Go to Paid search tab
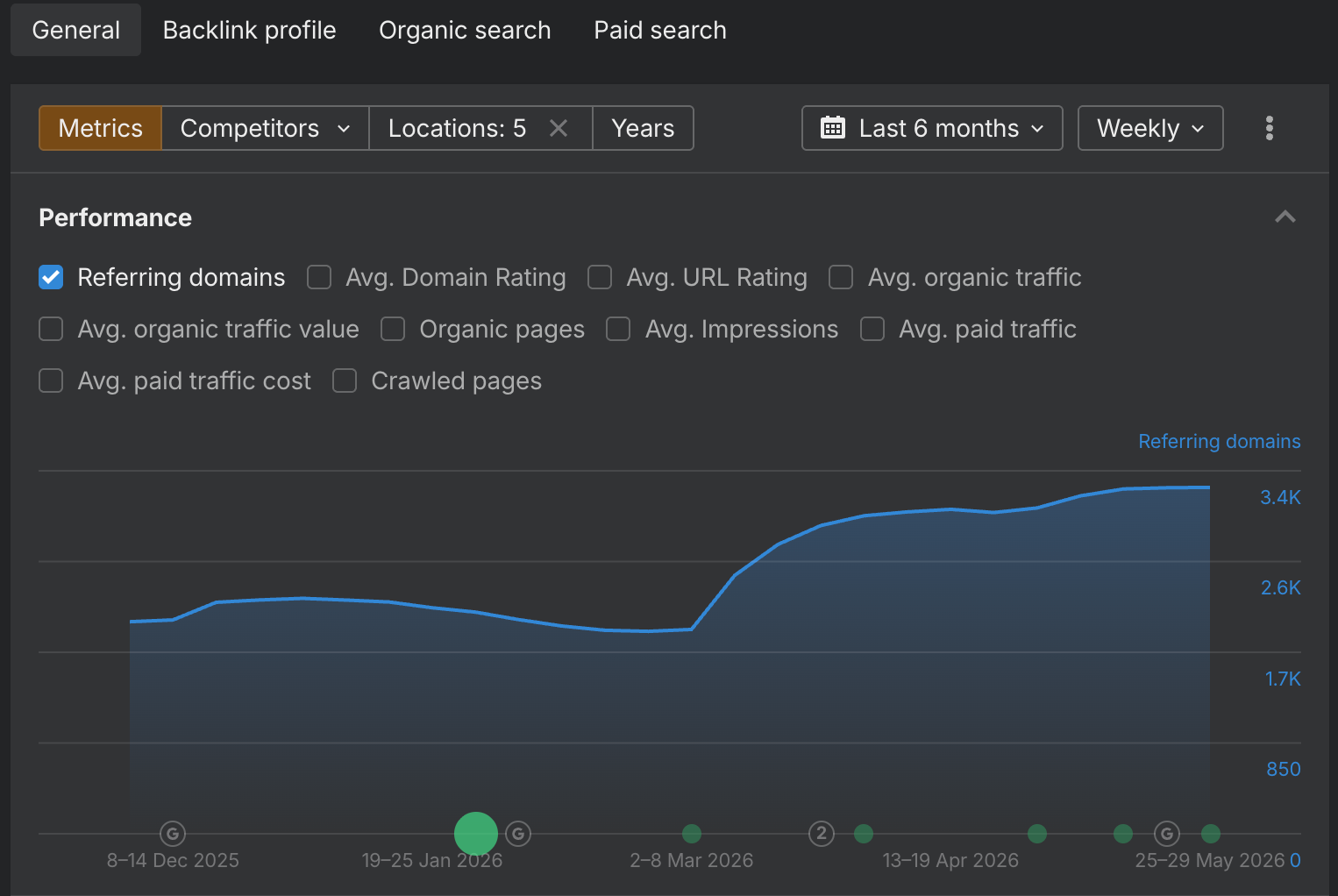Viewport: 1338px width, 896px height. (x=660, y=30)
